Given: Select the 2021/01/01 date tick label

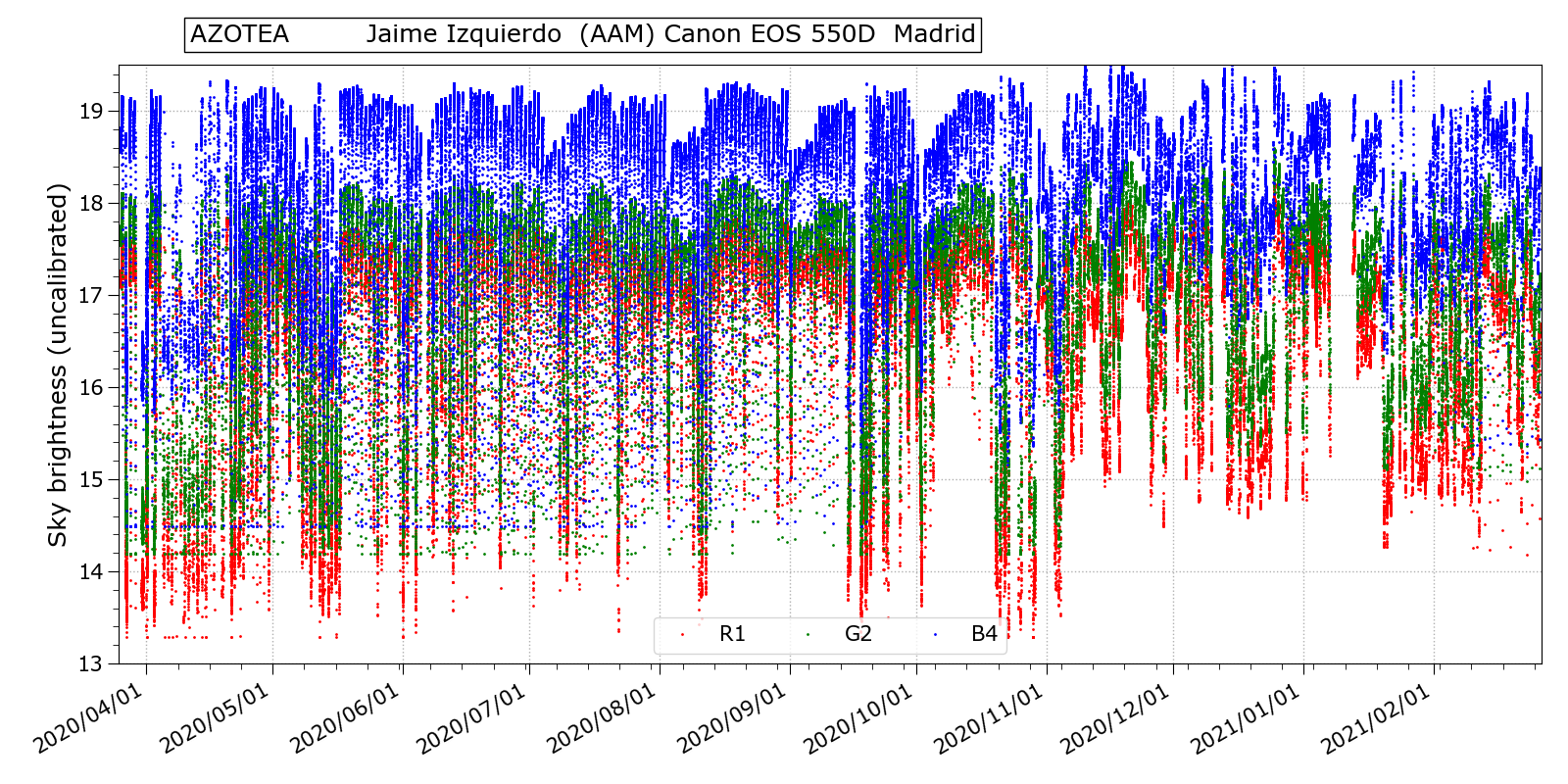Looking at the screenshot, I should click(x=1246, y=720).
